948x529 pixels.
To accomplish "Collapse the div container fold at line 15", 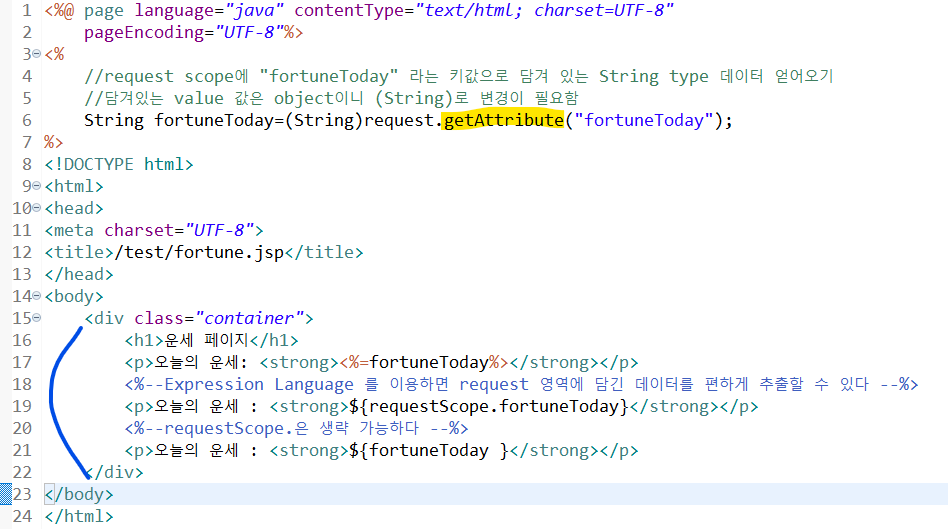I will pos(36,317).
